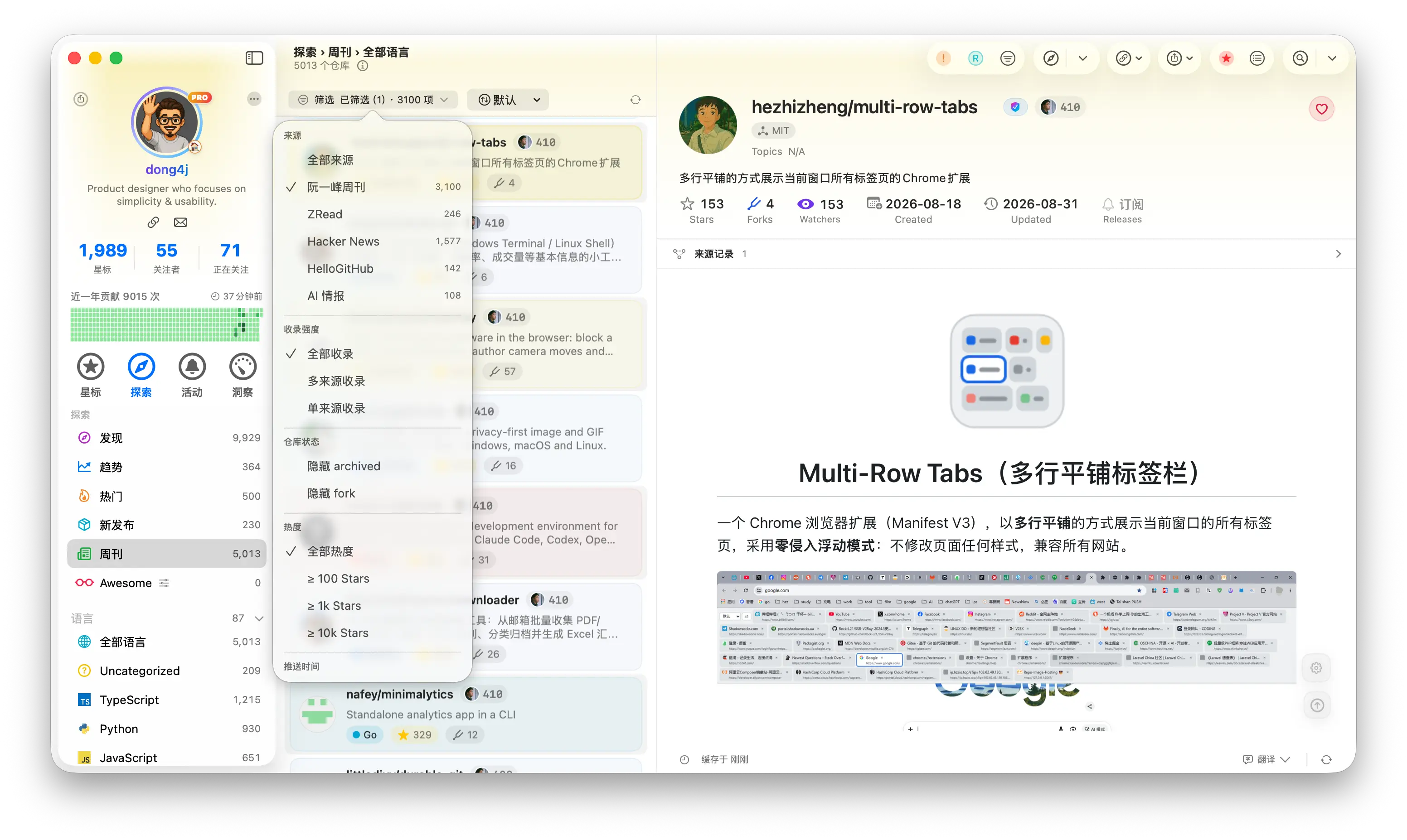Open the timer icon beside the profile avatar
Viewport: 1407px width, 840px height.
point(81,99)
